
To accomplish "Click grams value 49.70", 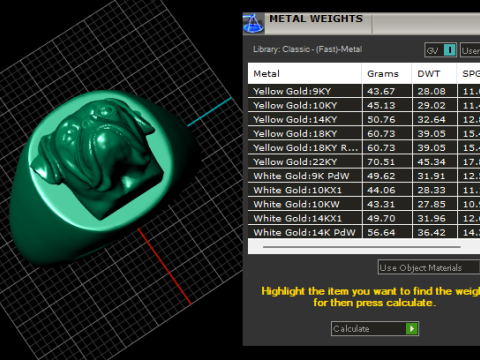I will coord(381,218).
